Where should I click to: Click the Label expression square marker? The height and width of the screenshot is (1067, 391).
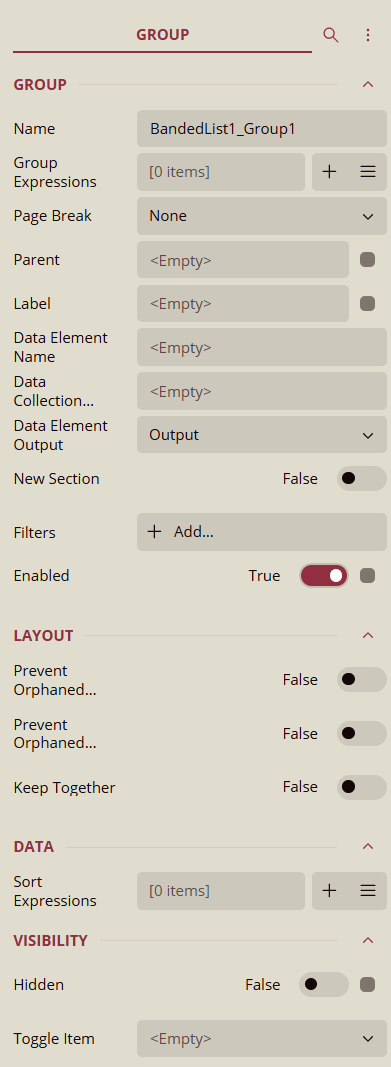click(x=367, y=303)
